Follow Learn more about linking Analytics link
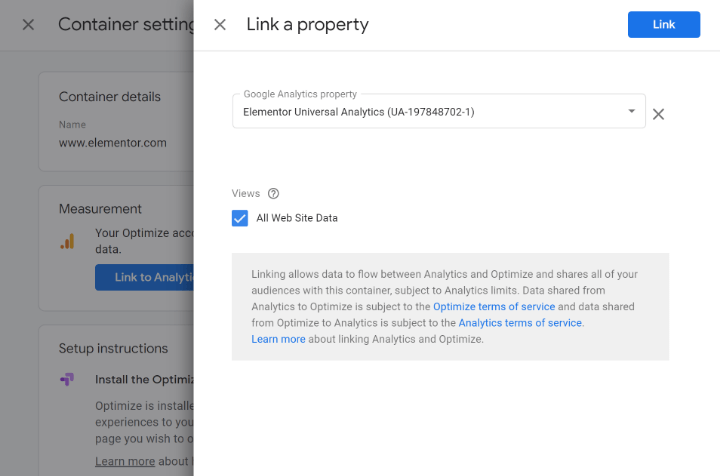This screenshot has height=476, width=720. pyautogui.click(x=278, y=339)
